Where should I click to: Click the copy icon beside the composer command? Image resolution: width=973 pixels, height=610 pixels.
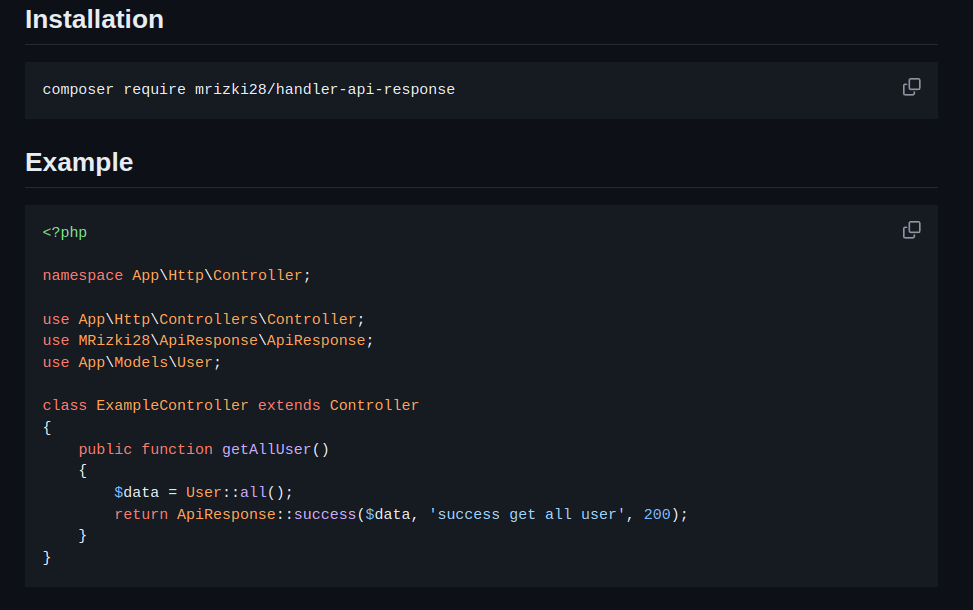[x=911, y=87]
